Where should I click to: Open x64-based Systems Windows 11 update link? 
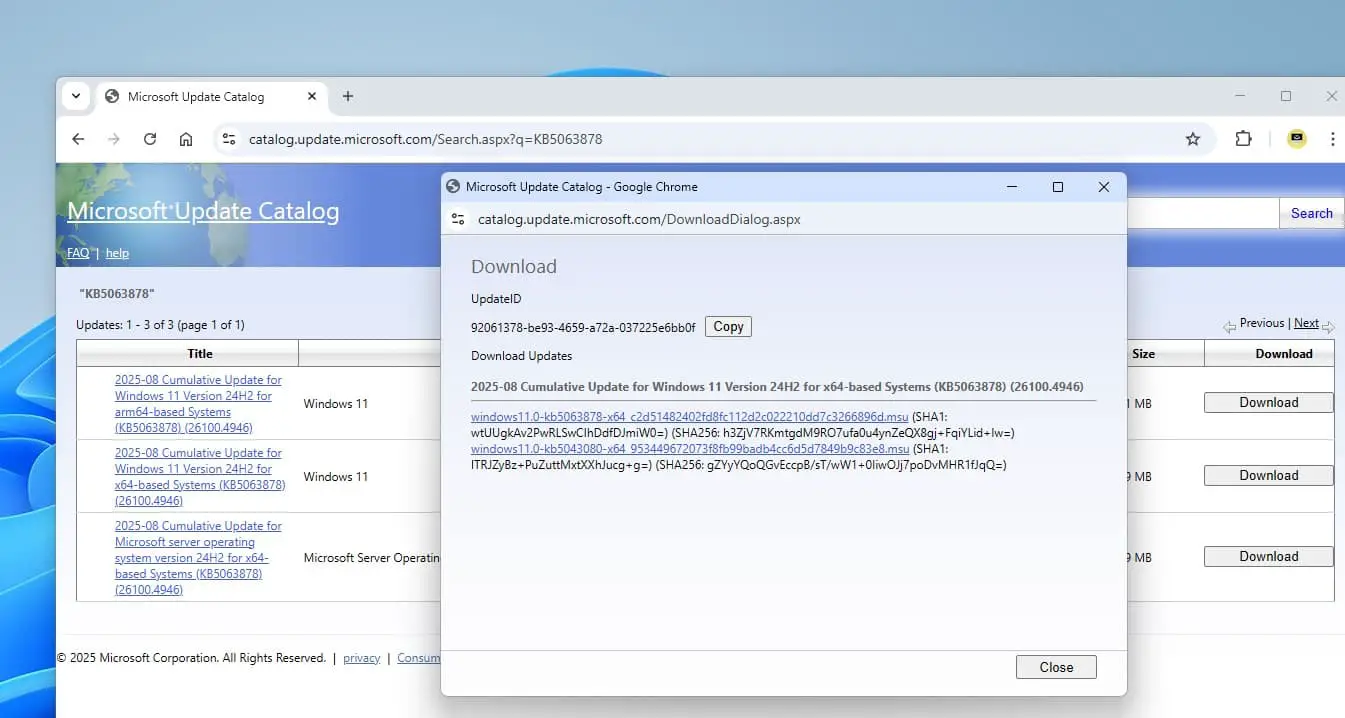(200, 477)
